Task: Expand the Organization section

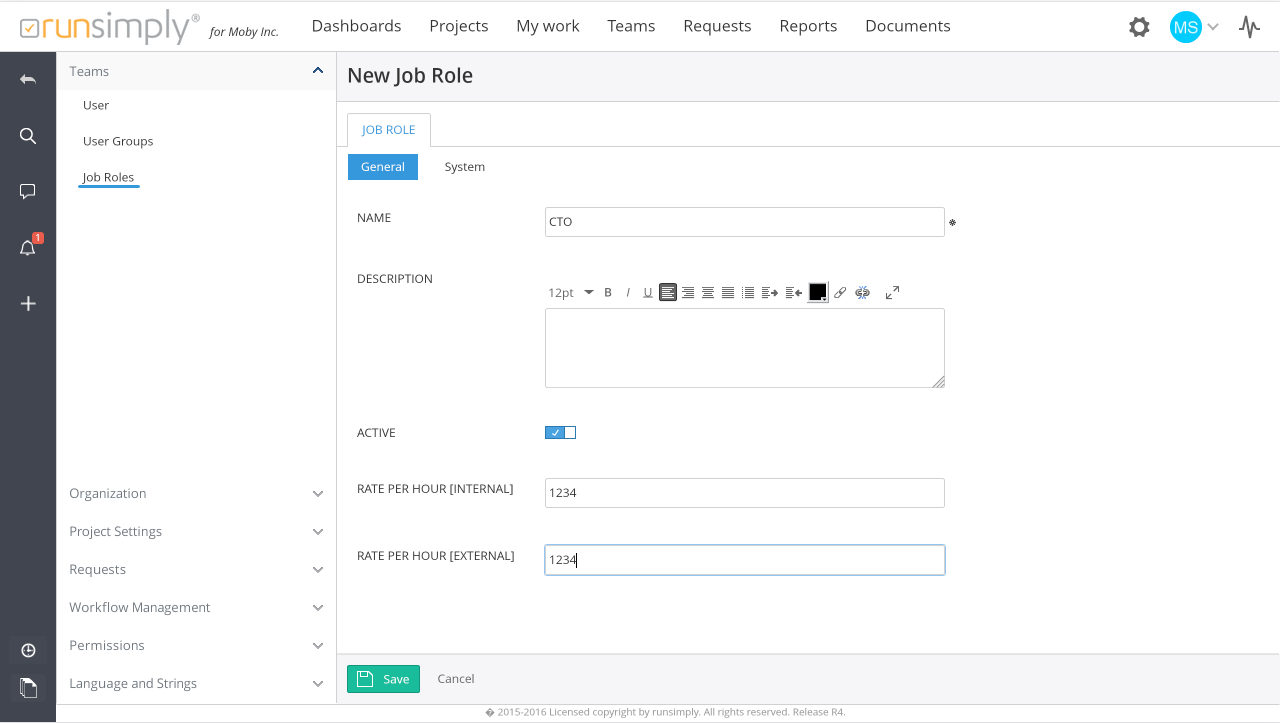Action: point(196,494)
